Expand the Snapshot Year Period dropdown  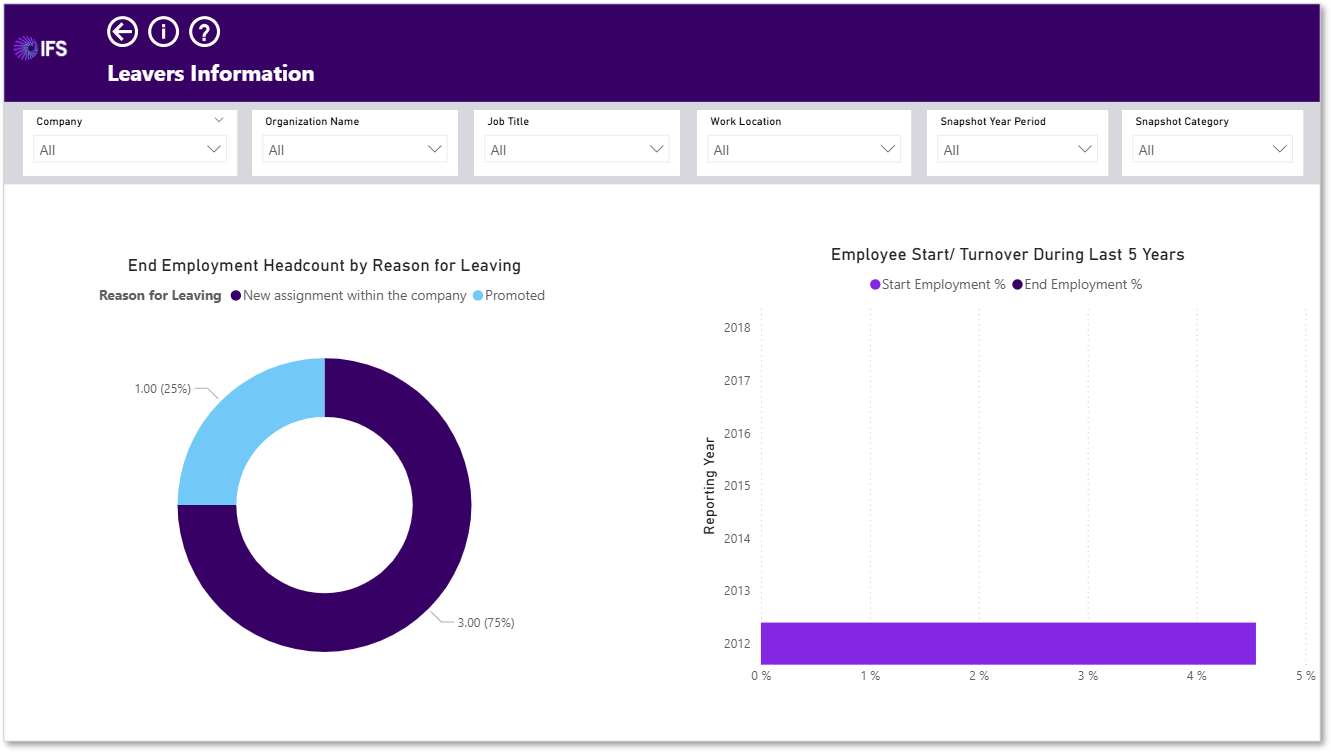[x=1018, y=149]
